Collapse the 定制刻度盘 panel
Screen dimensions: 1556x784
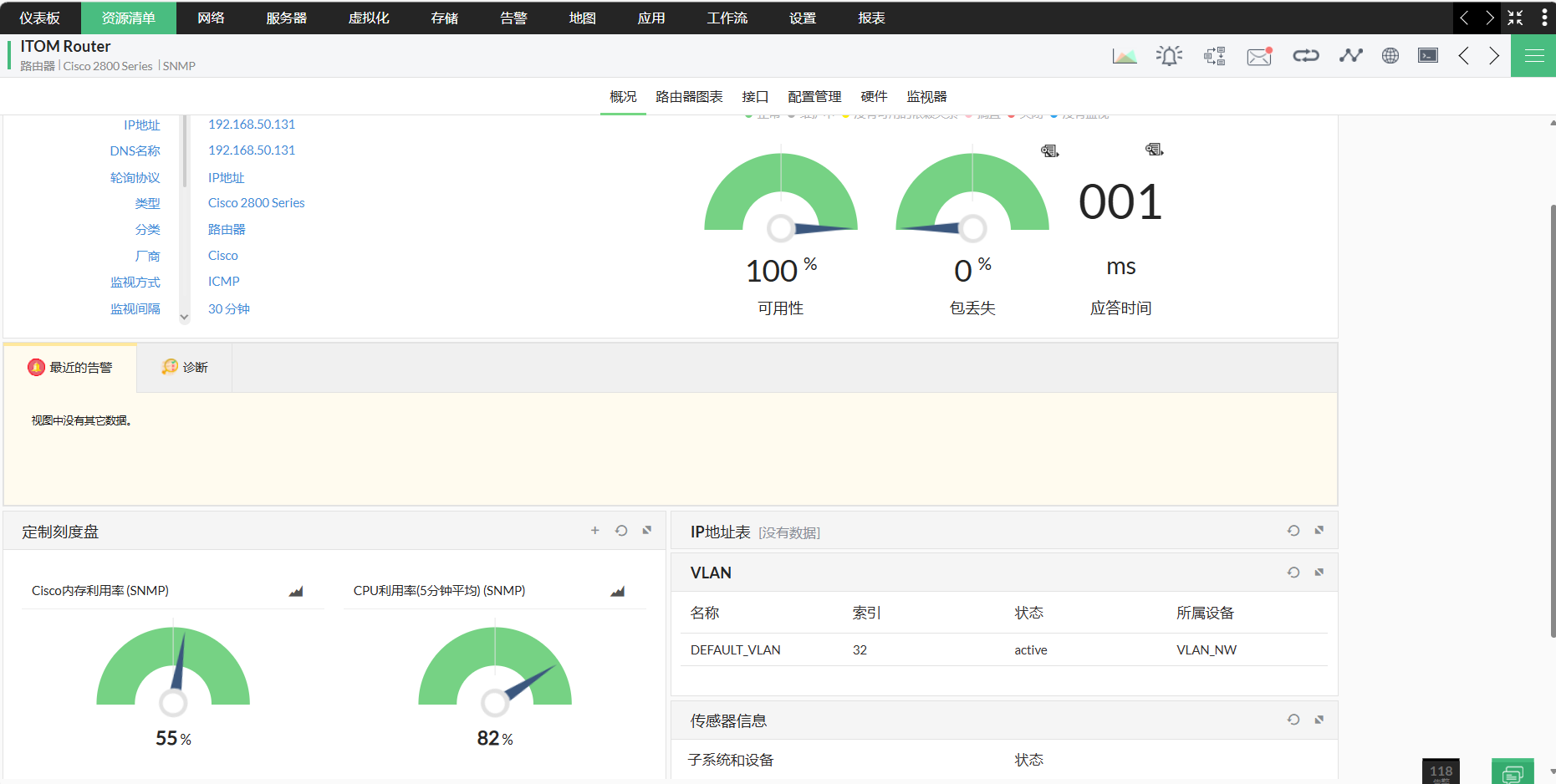pos(647,531)
